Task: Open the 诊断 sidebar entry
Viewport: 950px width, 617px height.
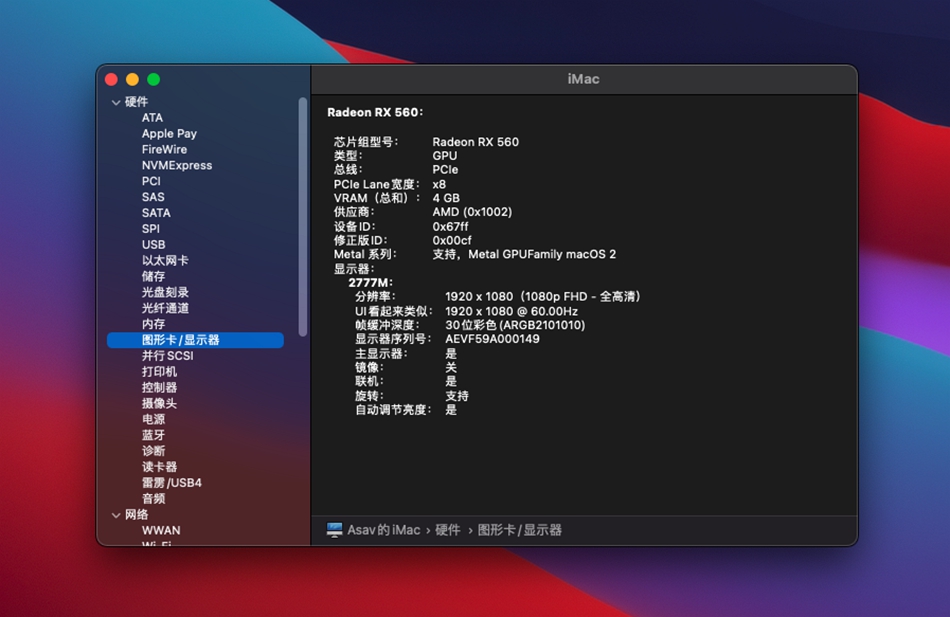Action: 153,451
